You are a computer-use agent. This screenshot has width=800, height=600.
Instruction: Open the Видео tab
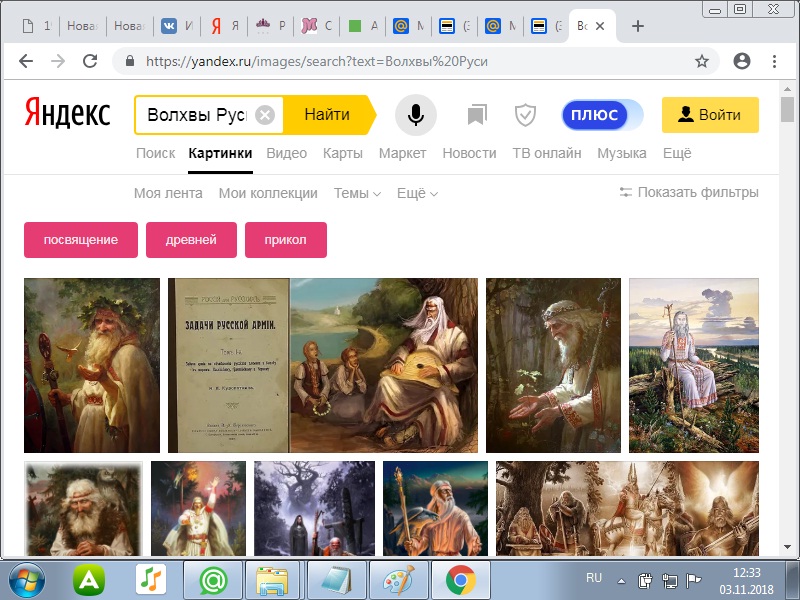pyautogui.click(x=287, y=153)
